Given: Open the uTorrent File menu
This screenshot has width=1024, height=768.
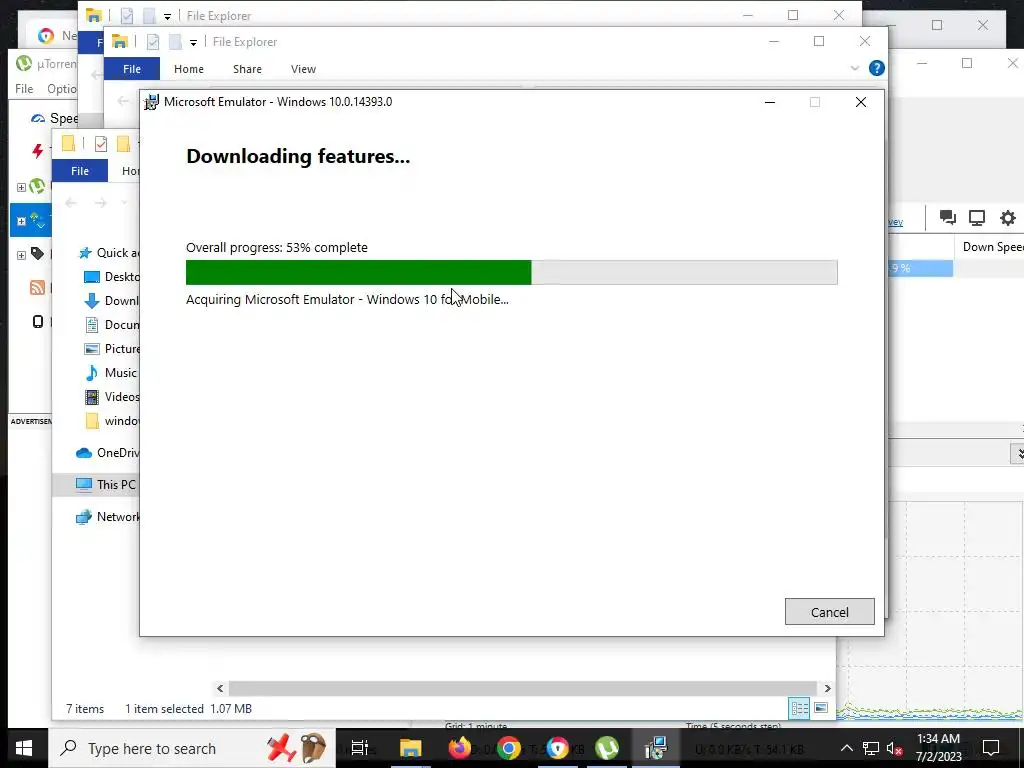Looking at the screenshot, I should click(24, 89).
